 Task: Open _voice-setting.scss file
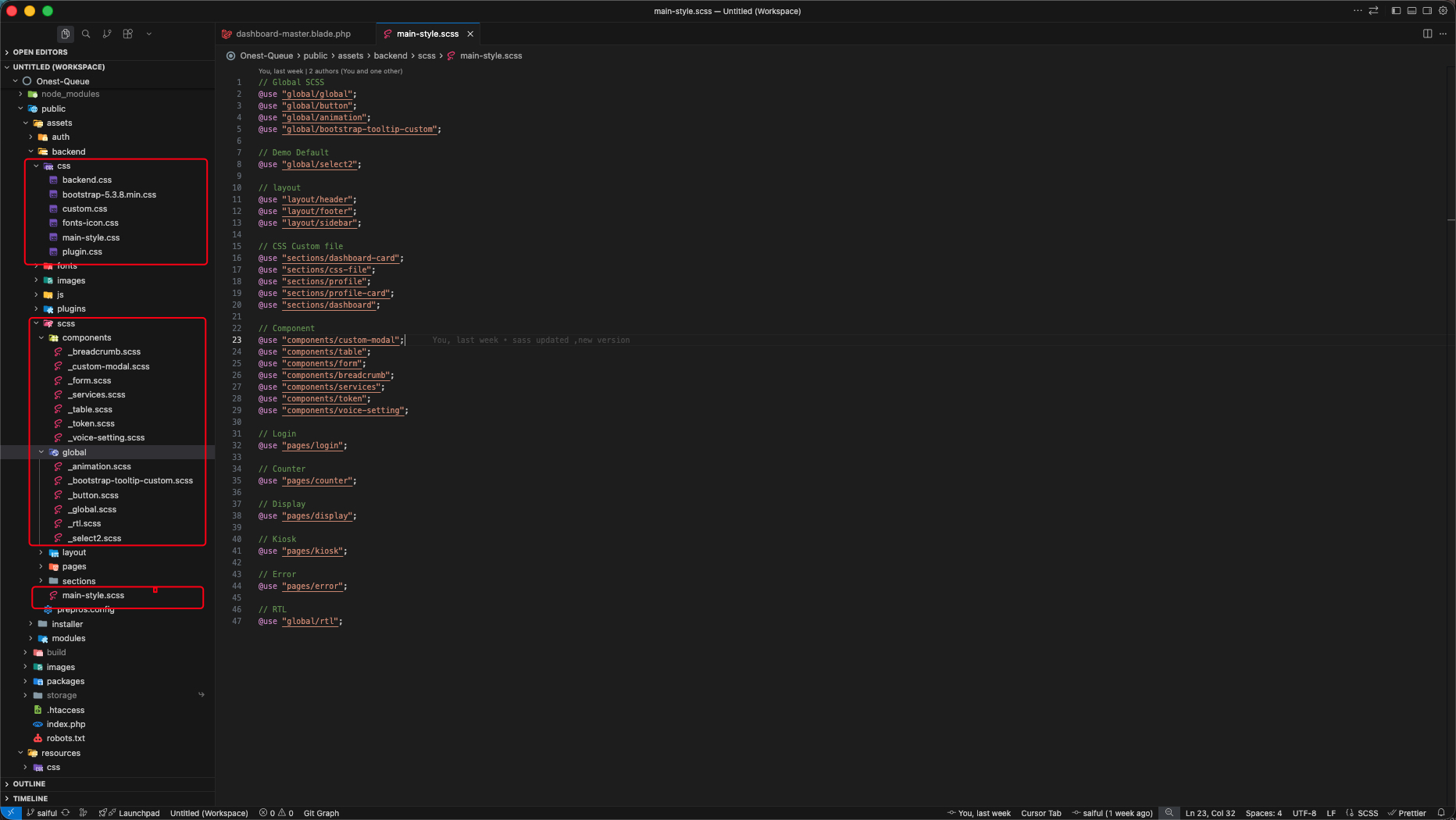click(x=106, y=437)
